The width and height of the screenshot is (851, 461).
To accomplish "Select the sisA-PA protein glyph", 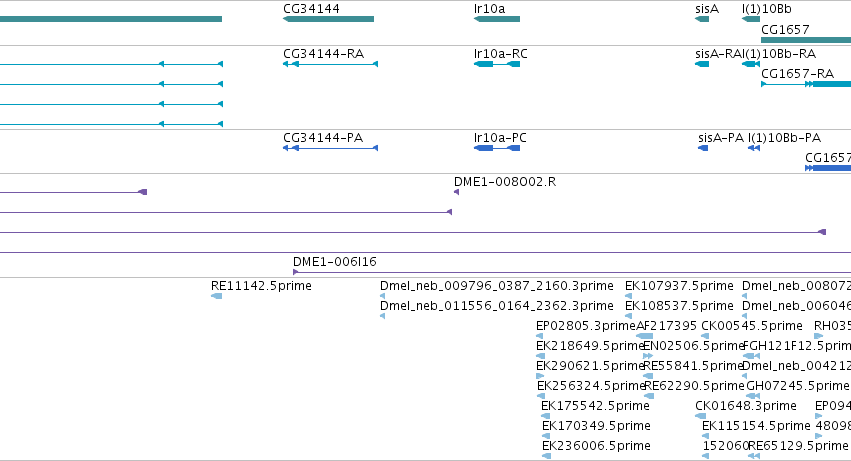I will (703, 148).
